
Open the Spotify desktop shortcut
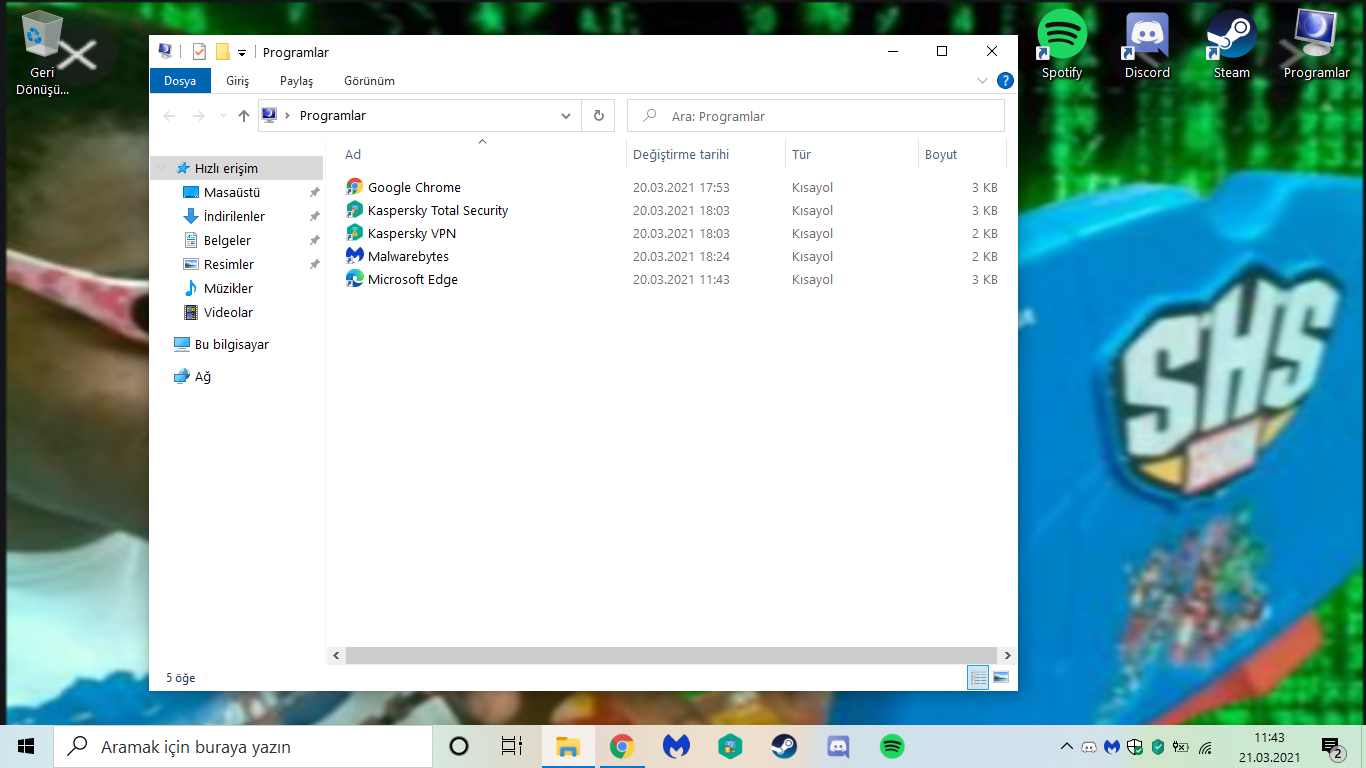pos(1062,44)
